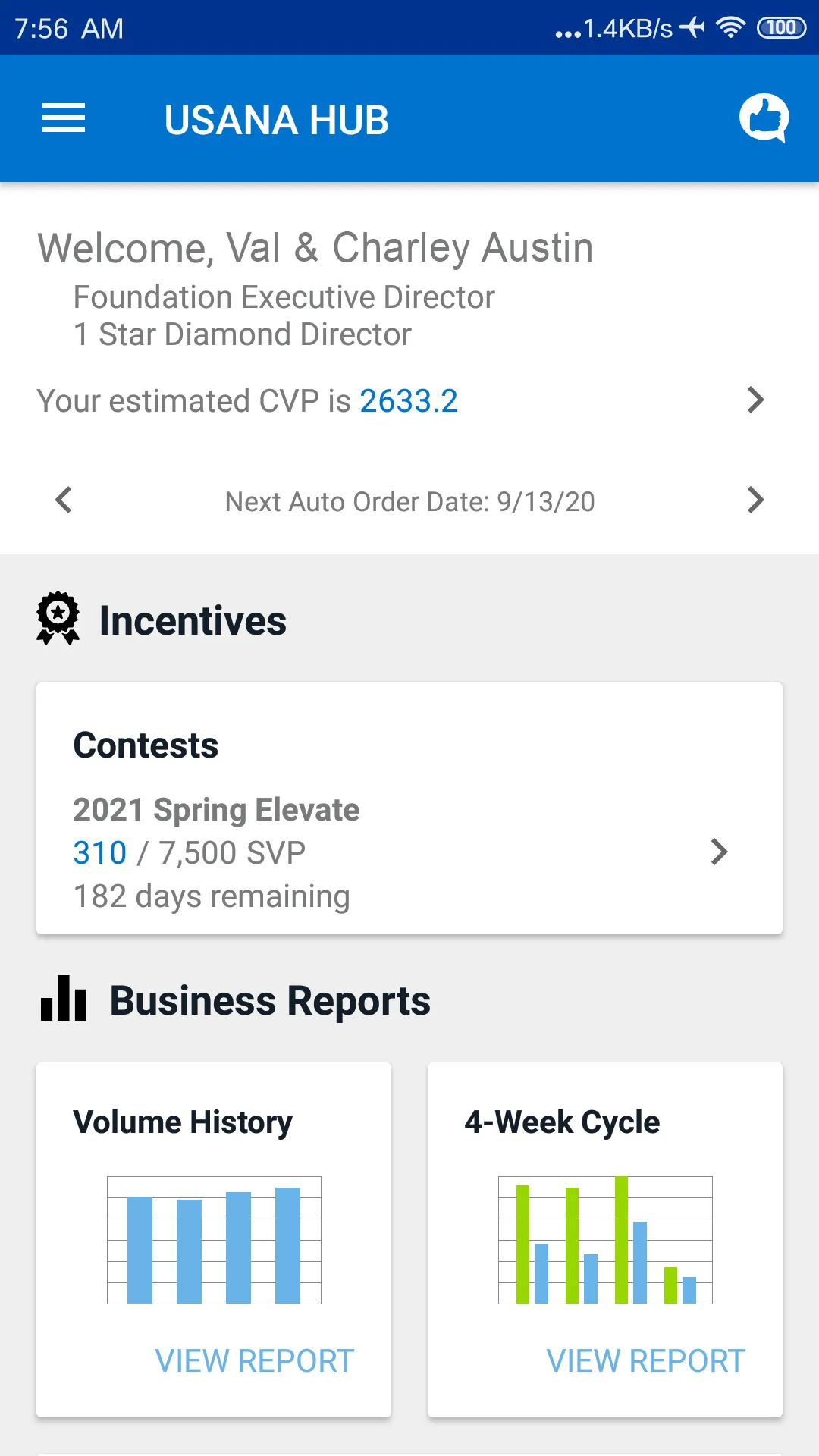Tap the thumbs-up feedback icon
The width and height of the screenshot is (819, 1456).
click(764, 118)
